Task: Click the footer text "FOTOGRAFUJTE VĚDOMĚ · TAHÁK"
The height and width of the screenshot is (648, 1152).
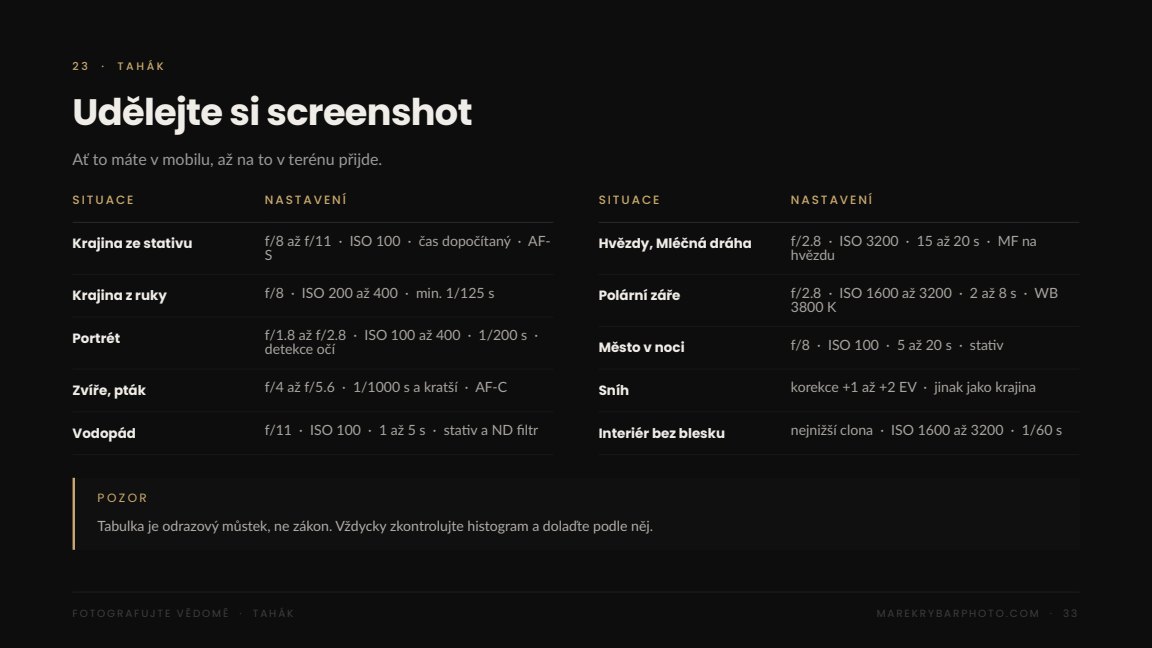Action: [x=183, y=613]
